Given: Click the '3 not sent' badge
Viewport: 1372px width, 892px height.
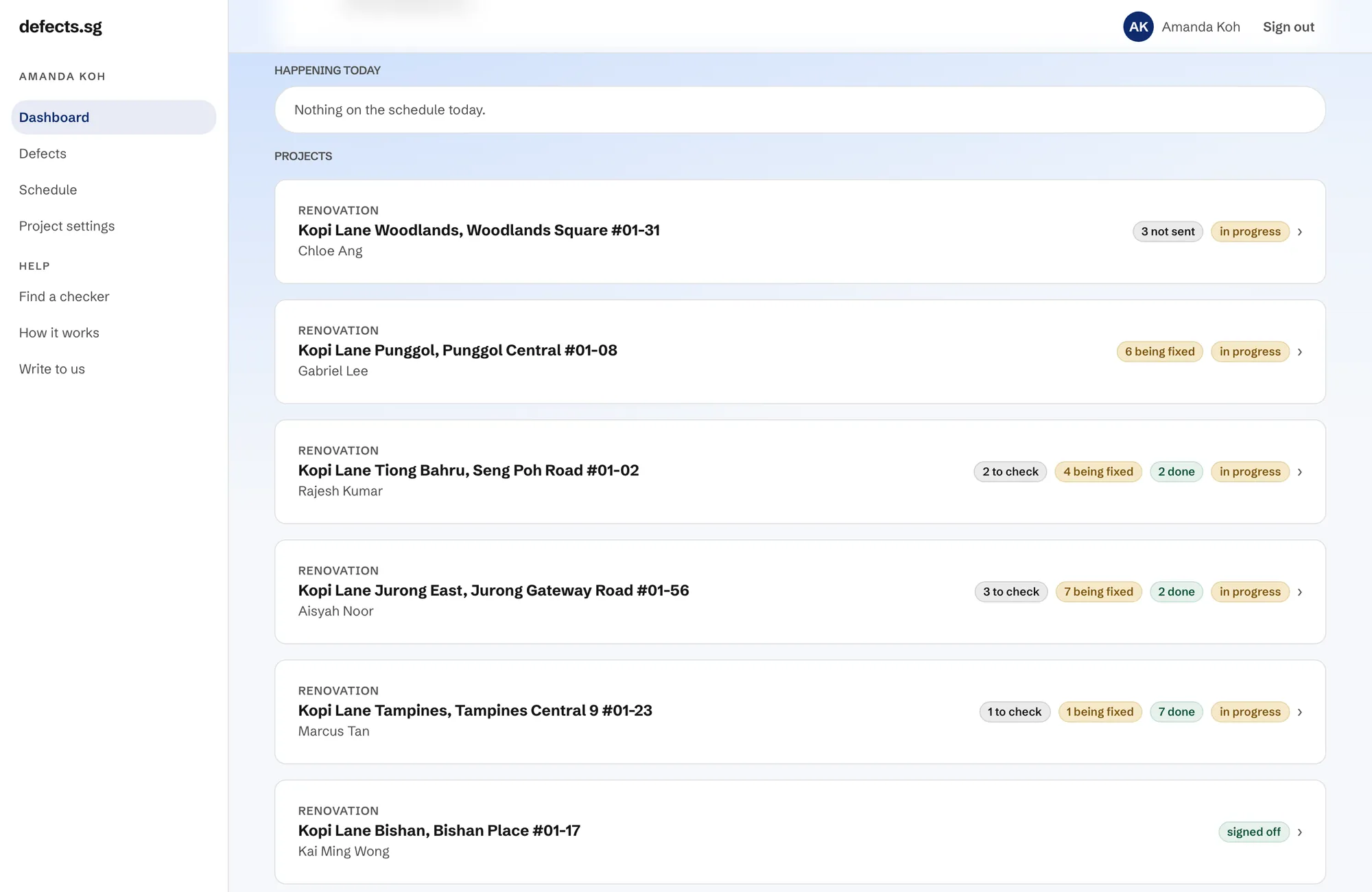Looking at the screenshot, I should tap(1168, 232).
